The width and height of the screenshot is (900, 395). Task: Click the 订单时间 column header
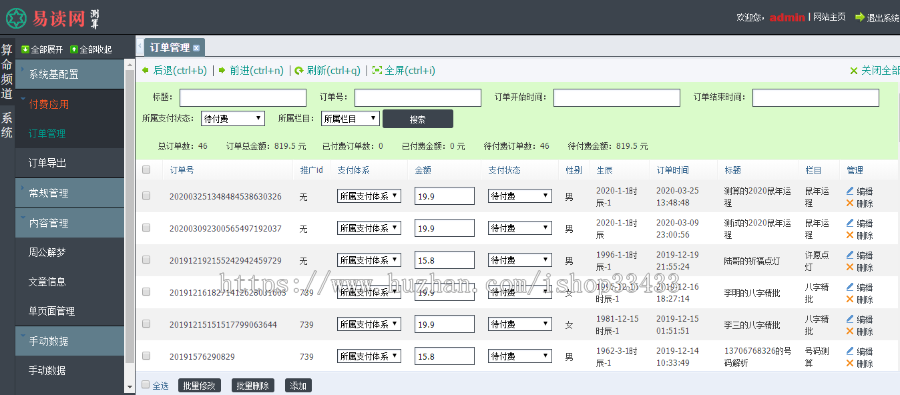tap(673, 170)
